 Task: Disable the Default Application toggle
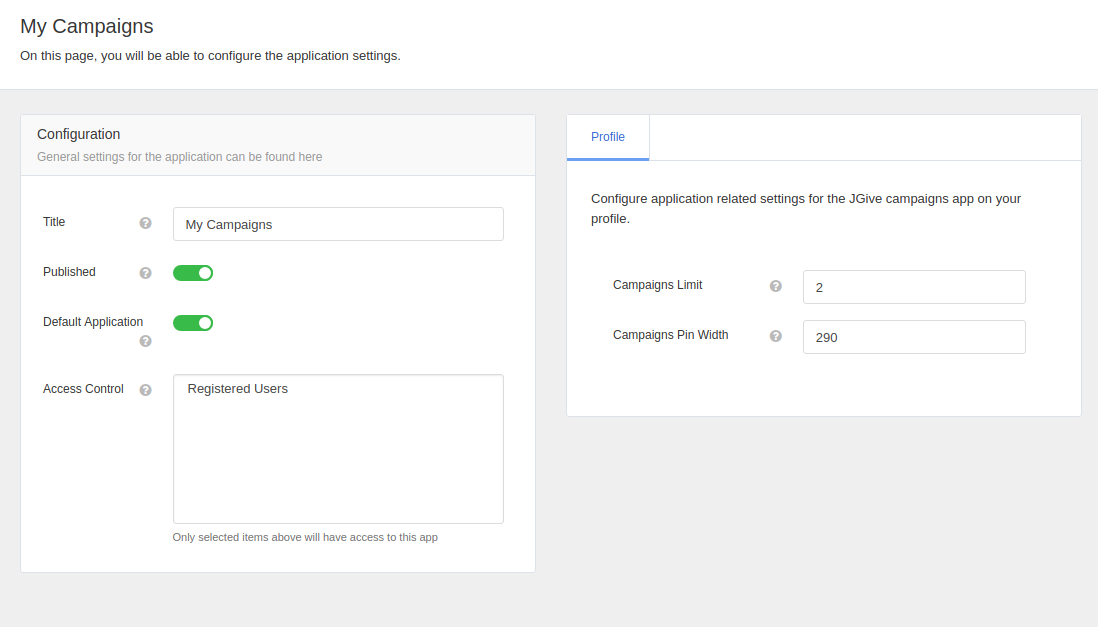(193, 323)
